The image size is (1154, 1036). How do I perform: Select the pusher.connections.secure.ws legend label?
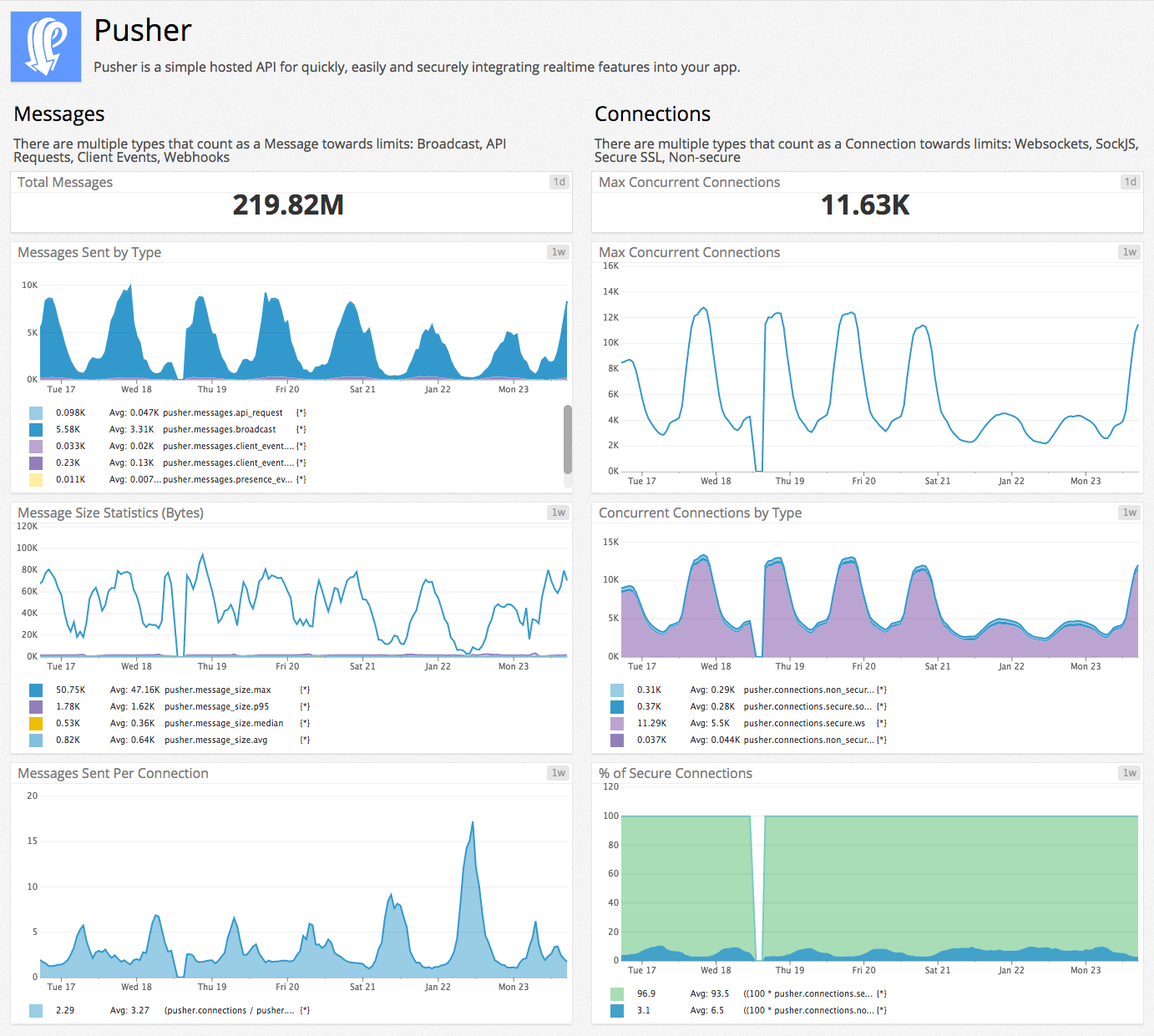tap(804, 723)
